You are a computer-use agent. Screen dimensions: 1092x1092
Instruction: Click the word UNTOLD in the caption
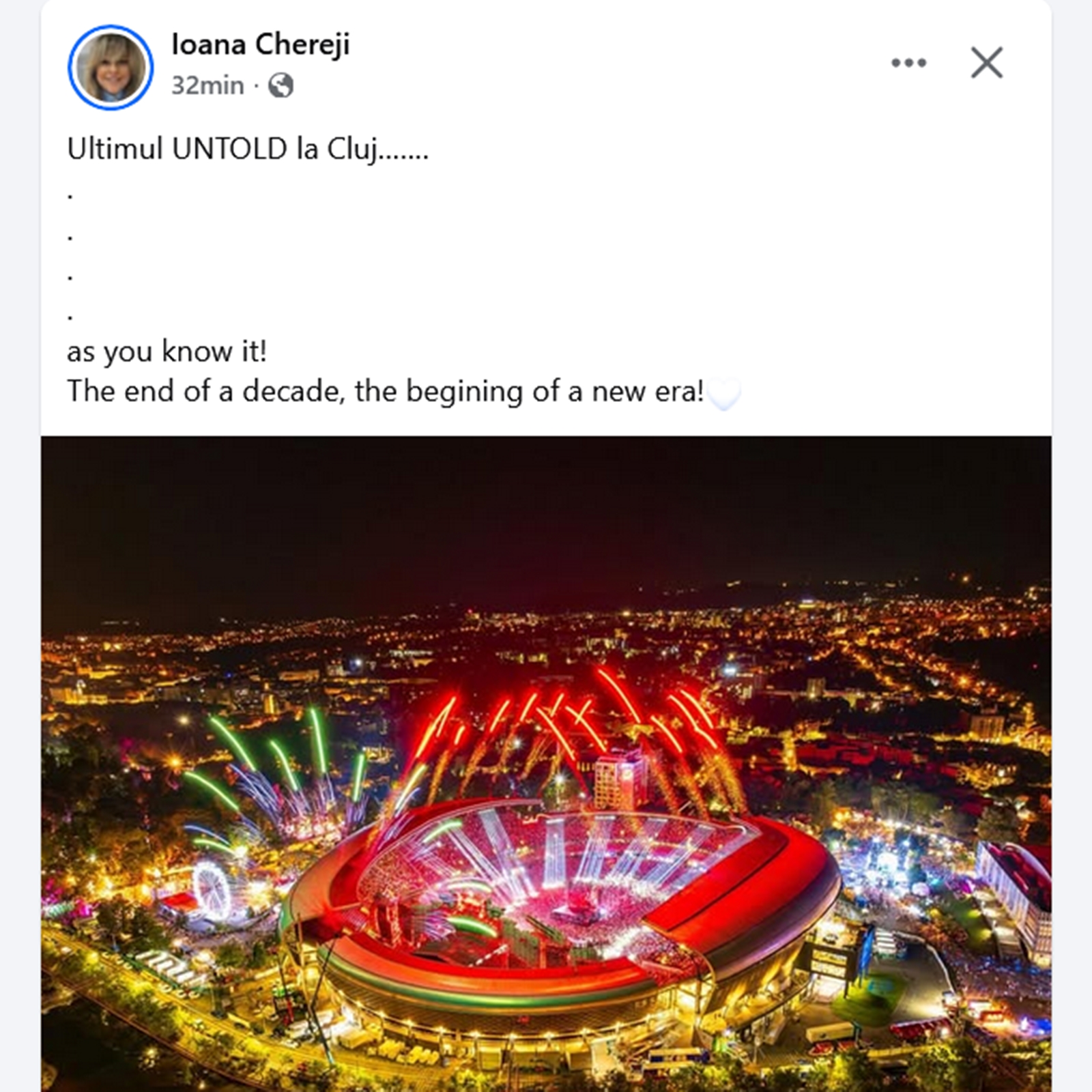click(229, 149)
